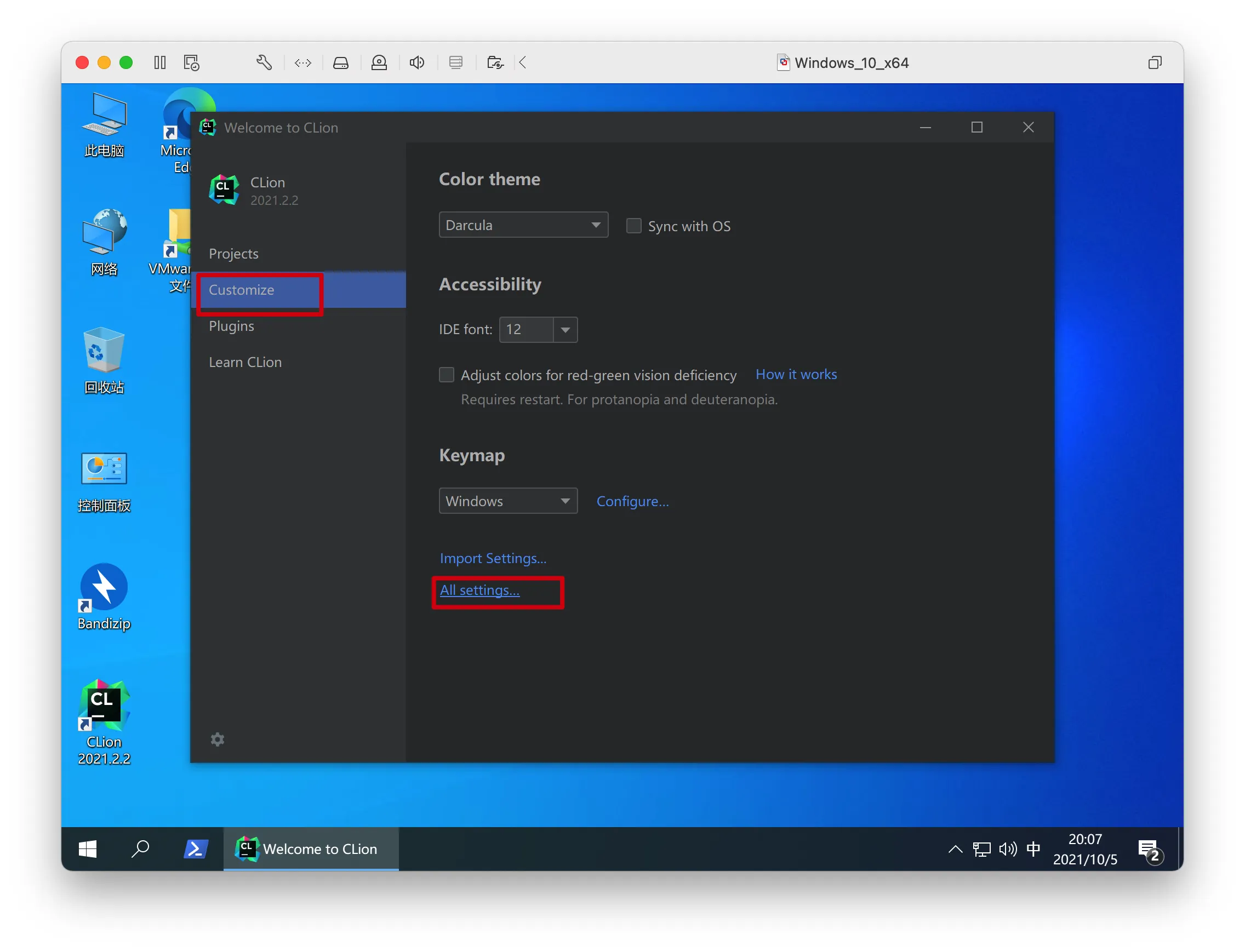
Task: Open the Darcula color theme dropdown
Action: 523,225
